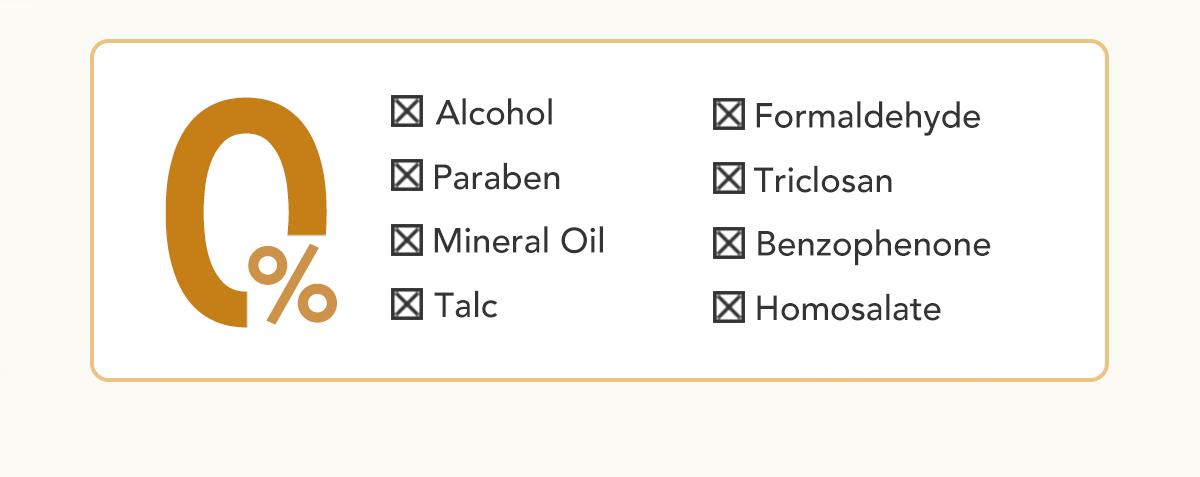This screenshot has width=1200, height=477.
Task: Click the Talc text label
Action: pos(466,305)
